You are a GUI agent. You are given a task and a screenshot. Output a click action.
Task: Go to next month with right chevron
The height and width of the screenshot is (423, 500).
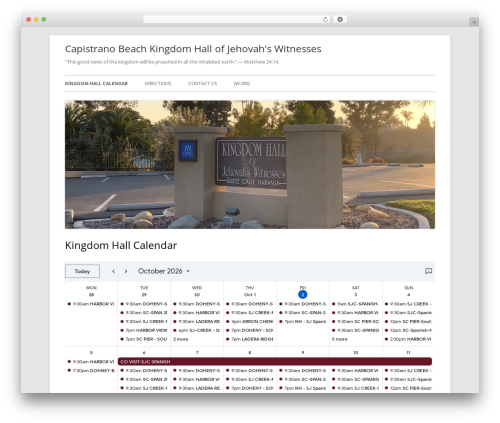point(126,271)
